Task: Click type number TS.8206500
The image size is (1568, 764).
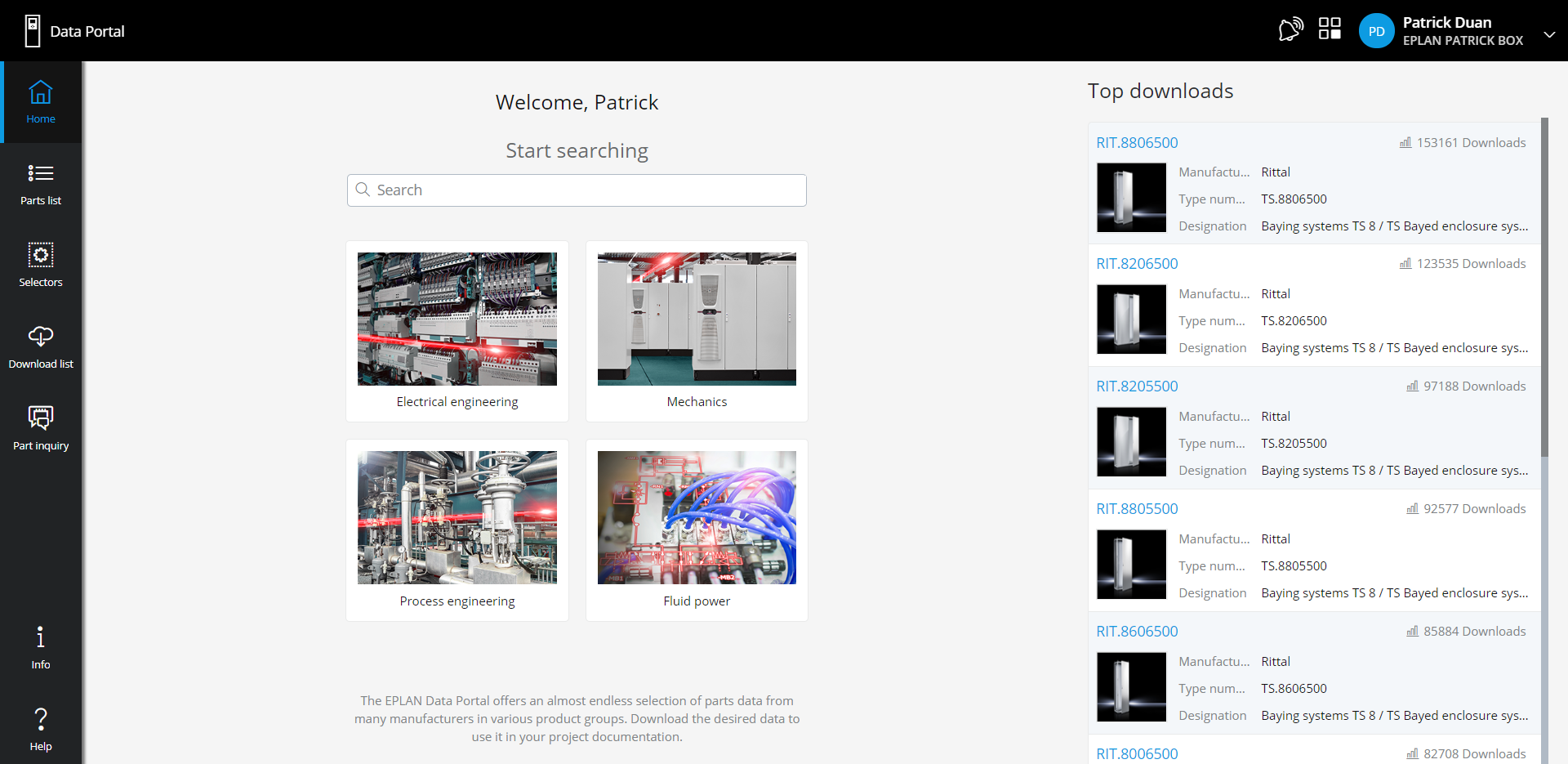Action: 1294,321
